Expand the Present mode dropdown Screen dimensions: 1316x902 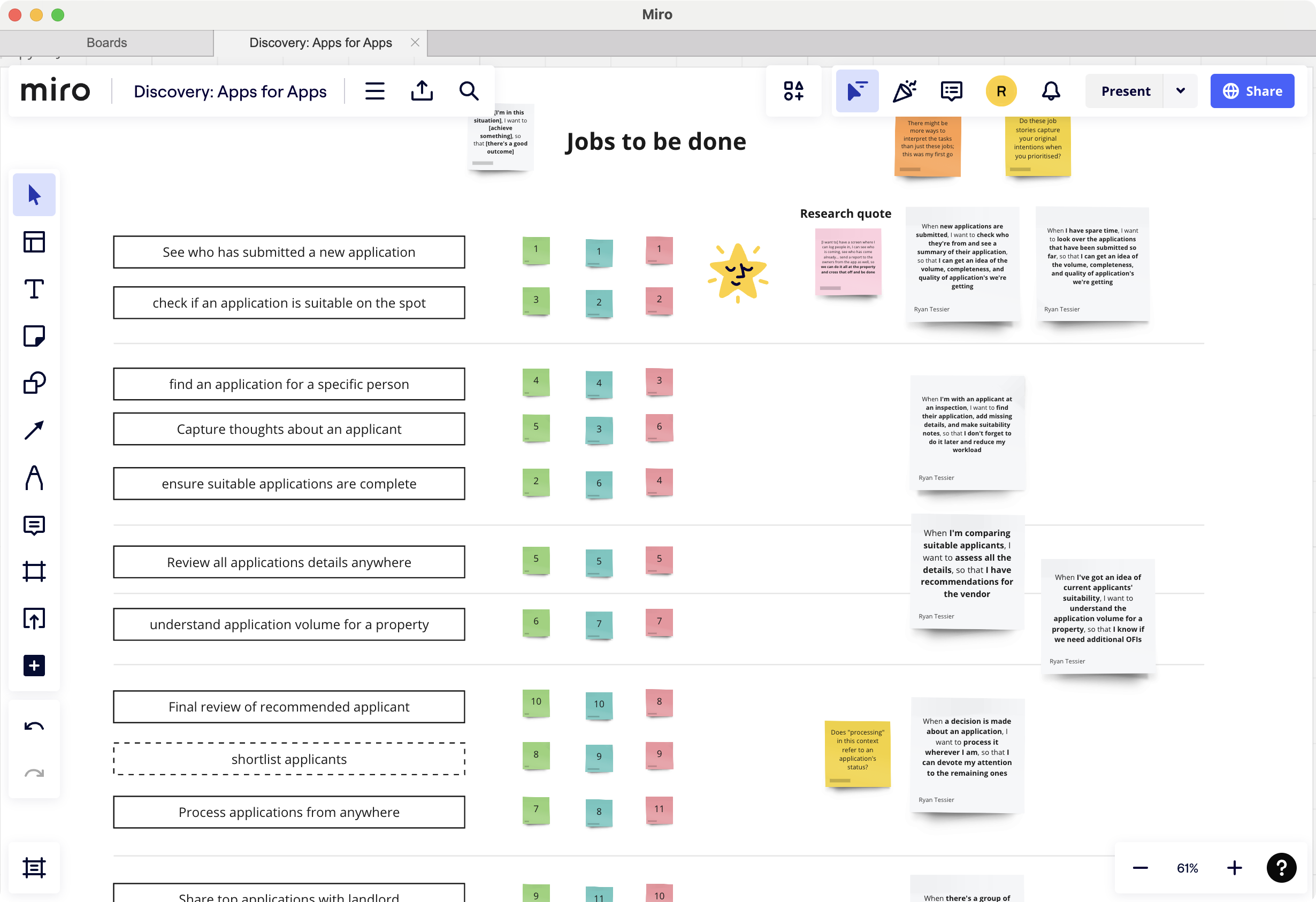point(1181,90)
